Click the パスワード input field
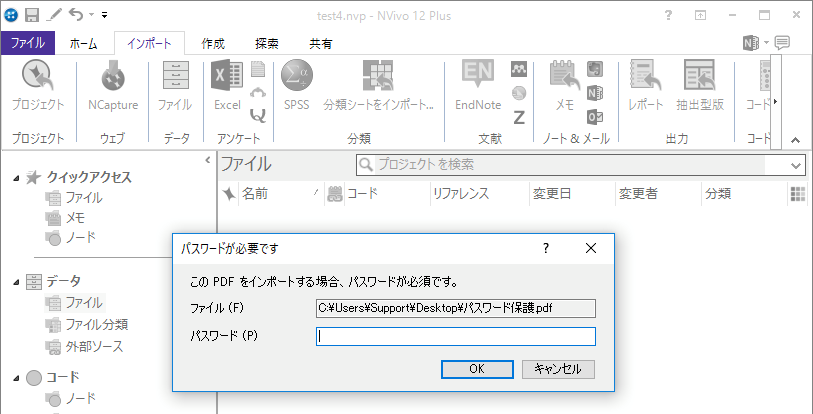 [455, 336]
